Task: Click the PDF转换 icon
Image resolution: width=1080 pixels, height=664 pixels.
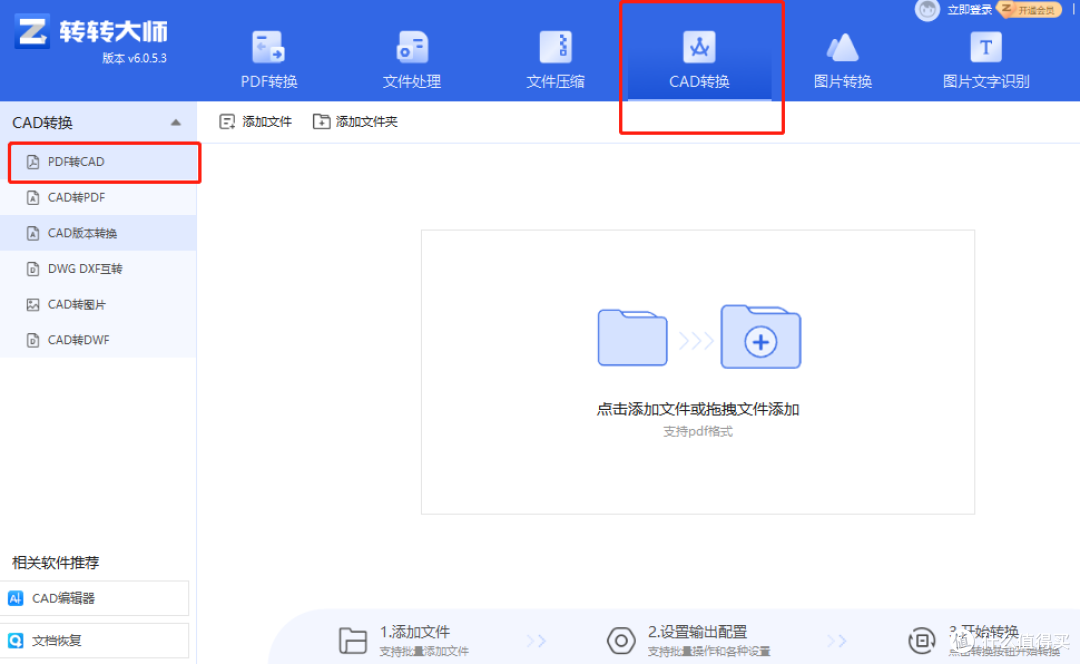Action: (268, 47)
